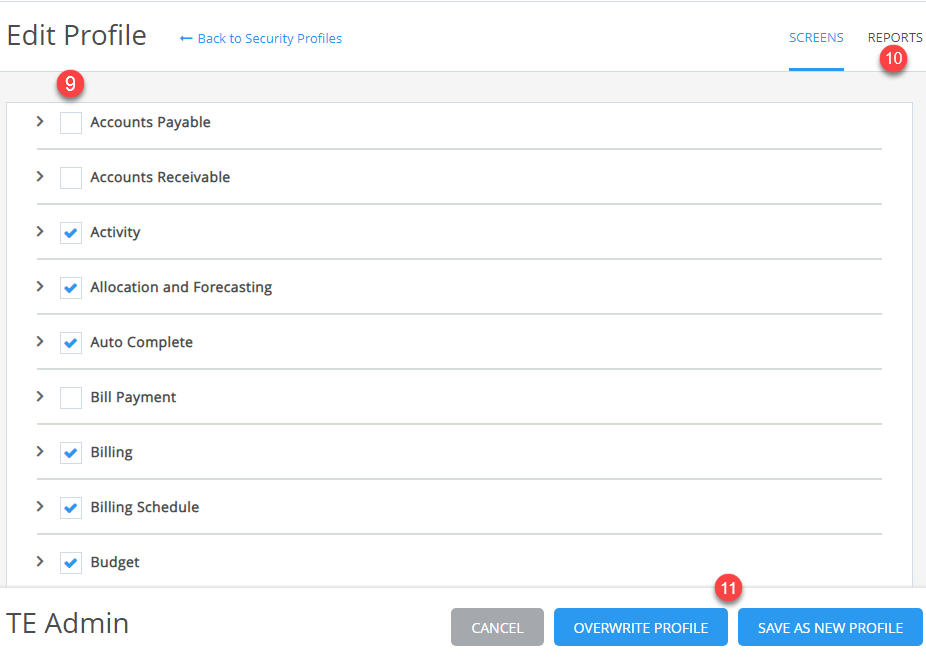Viewport: 926px width, 661px height.
Task: Expand the Activity section chevron
Action: tap(40, 232)
